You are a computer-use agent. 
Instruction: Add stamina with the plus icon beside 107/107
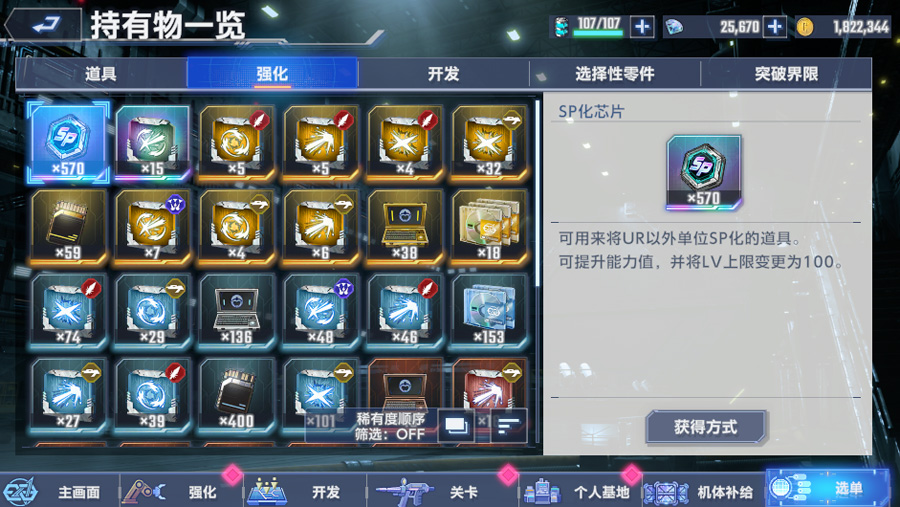642,26
